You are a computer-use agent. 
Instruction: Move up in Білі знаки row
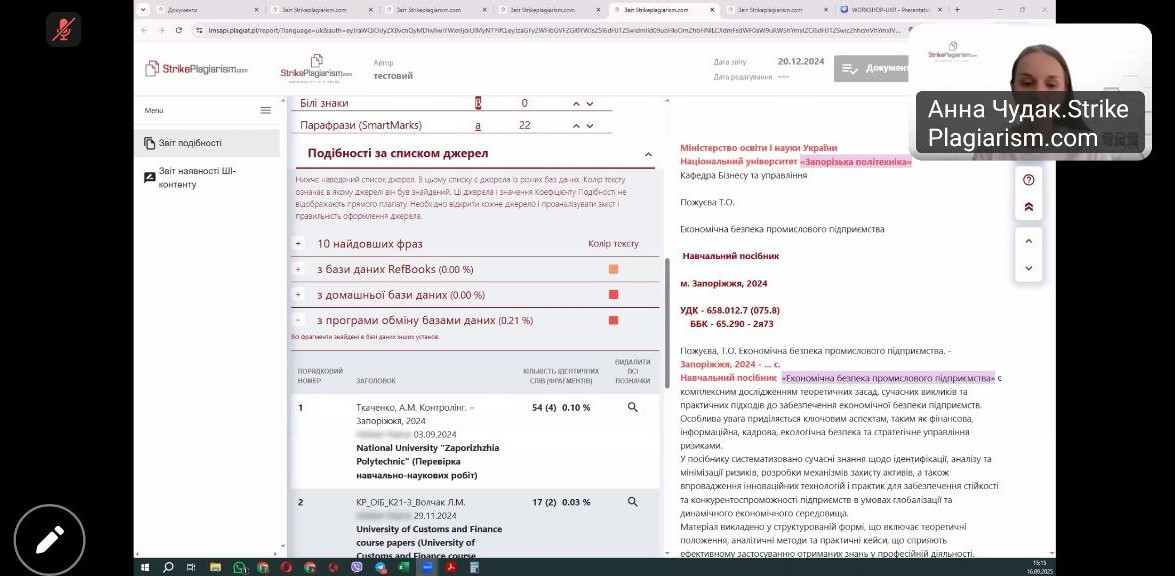point(576,103)
